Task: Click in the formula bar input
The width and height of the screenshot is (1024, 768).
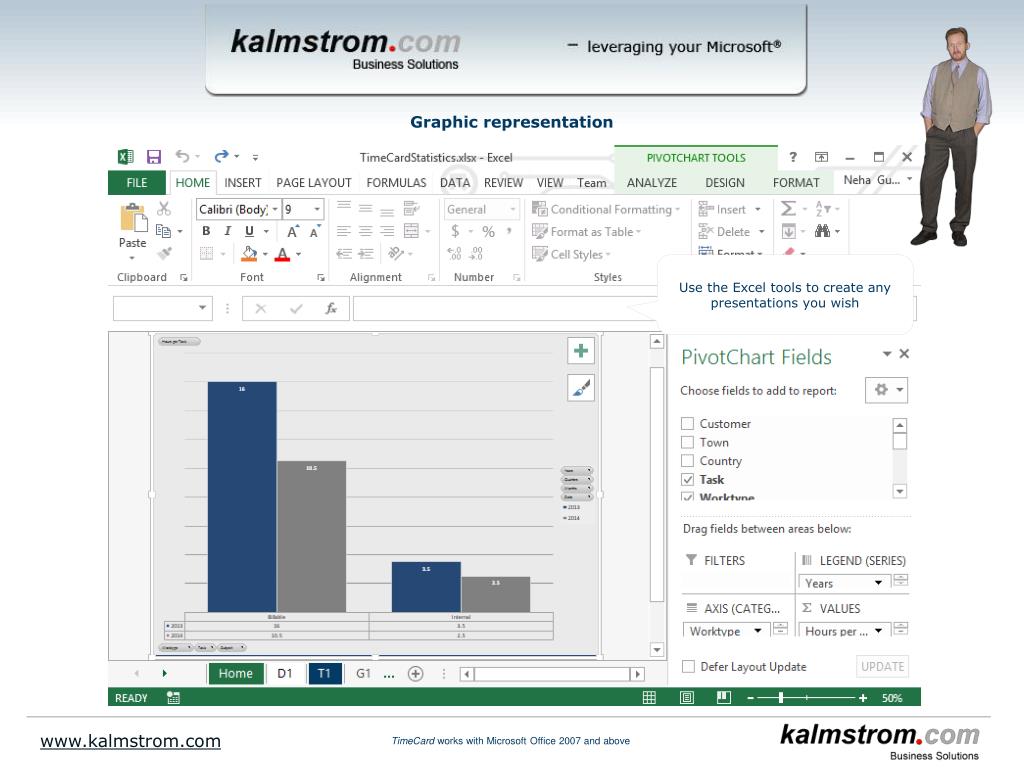Action: tap(503, 308)
